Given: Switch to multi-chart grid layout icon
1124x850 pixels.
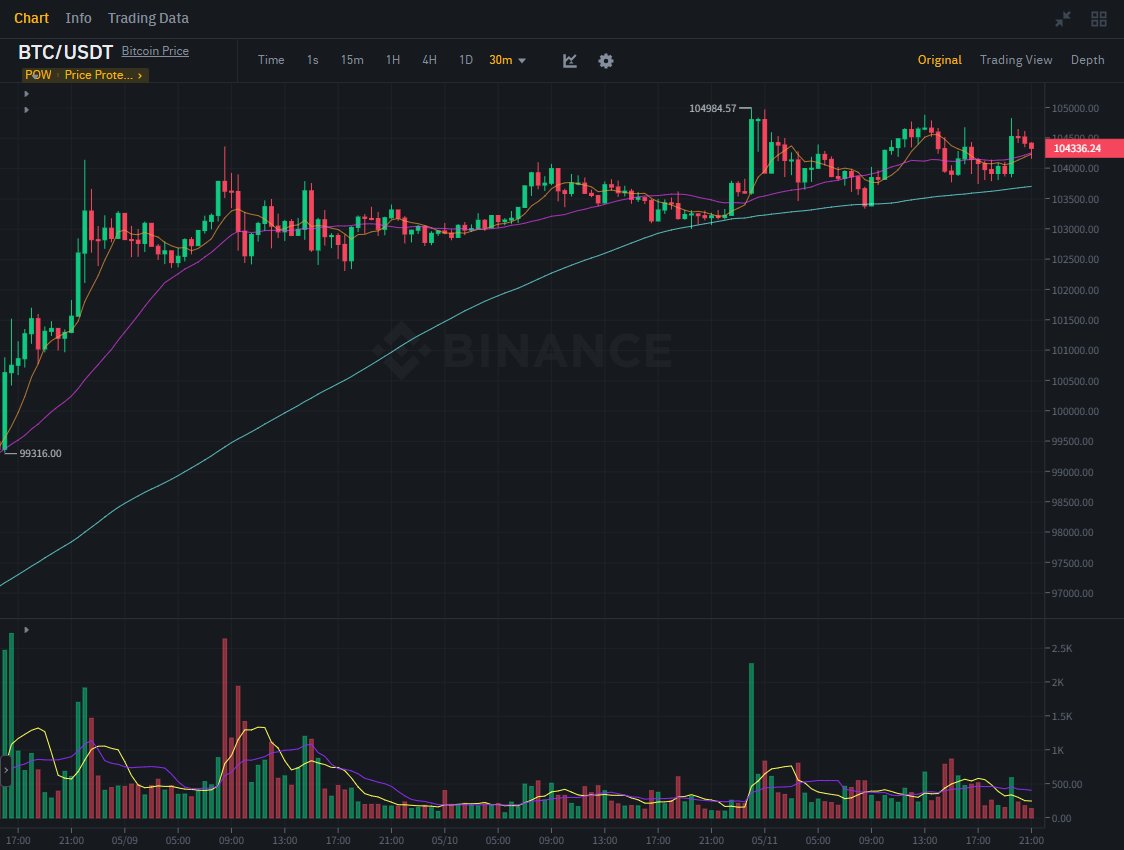Looking at the screenshot, I should tap(1099, 19).
